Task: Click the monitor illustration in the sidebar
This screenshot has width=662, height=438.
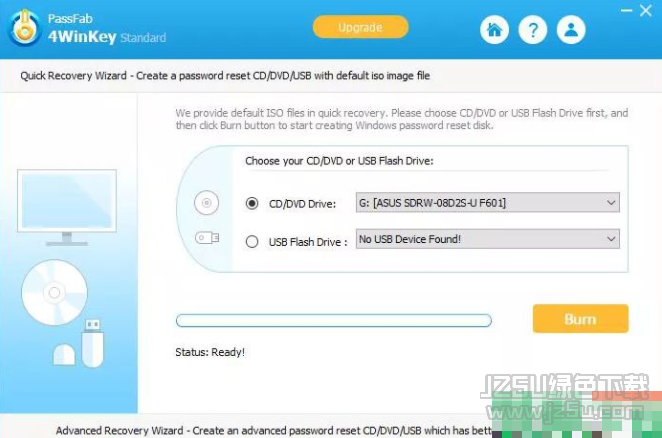Action: coord(67,207)
